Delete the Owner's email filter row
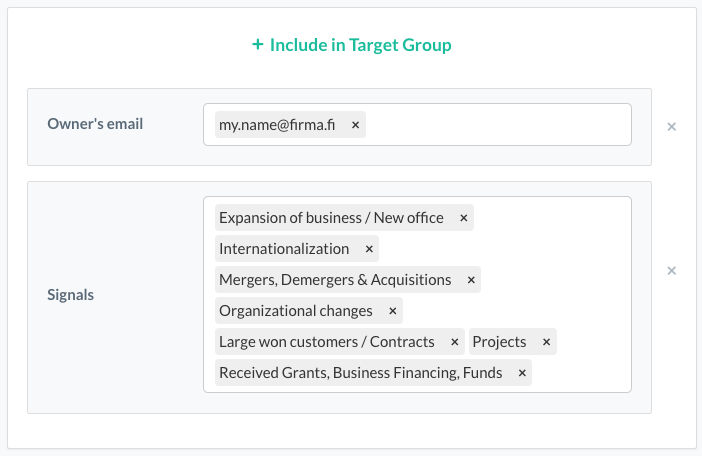 pyautogui.click(x=672, y=127)
